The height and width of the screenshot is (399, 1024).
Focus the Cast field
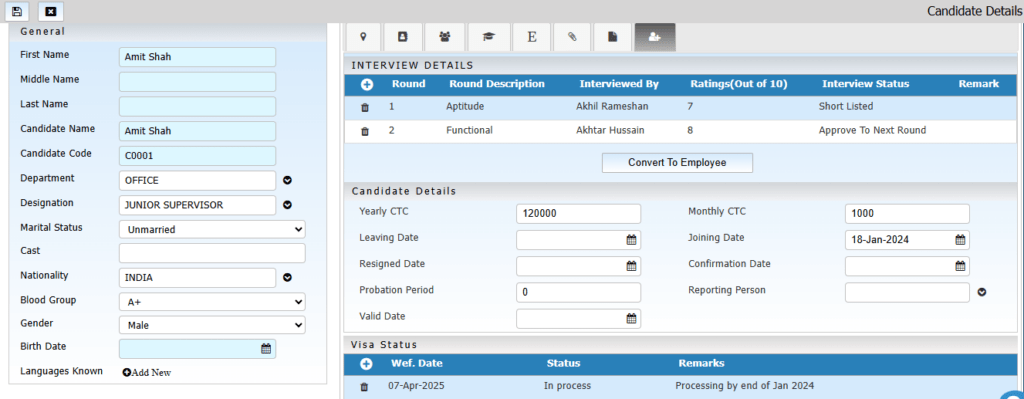click(212, 253)
